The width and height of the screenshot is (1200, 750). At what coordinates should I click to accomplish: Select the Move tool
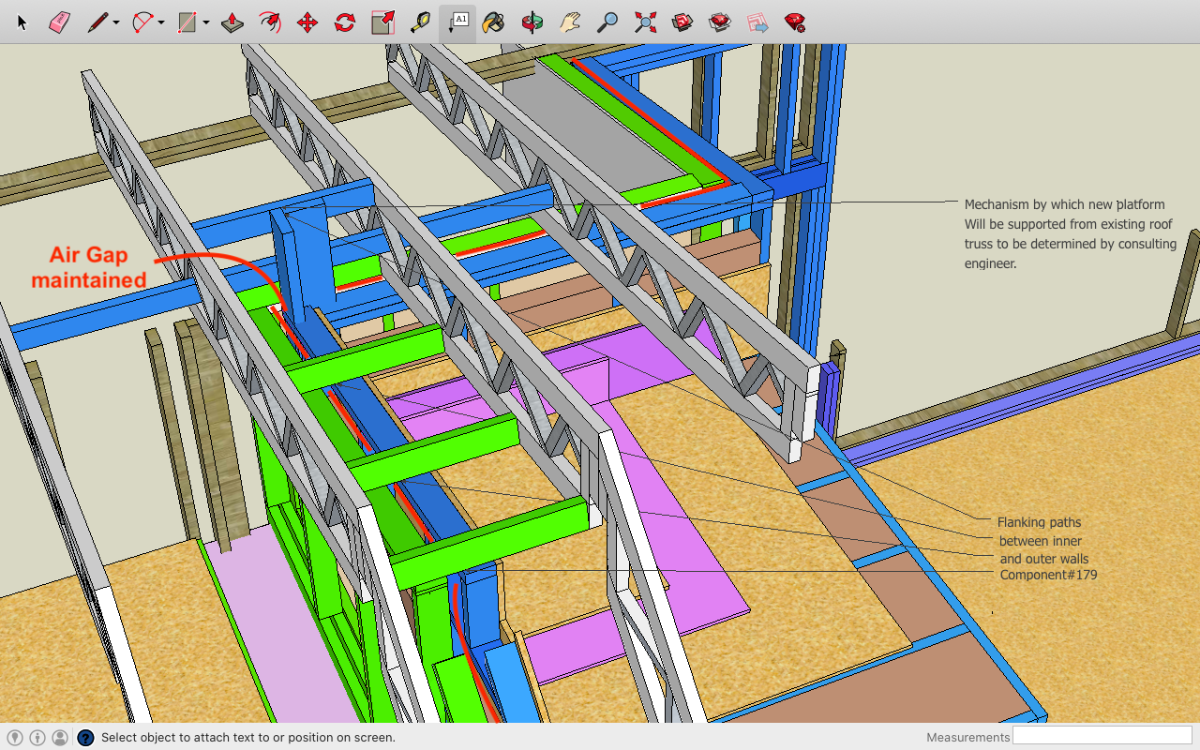click(x=307, y=21)
